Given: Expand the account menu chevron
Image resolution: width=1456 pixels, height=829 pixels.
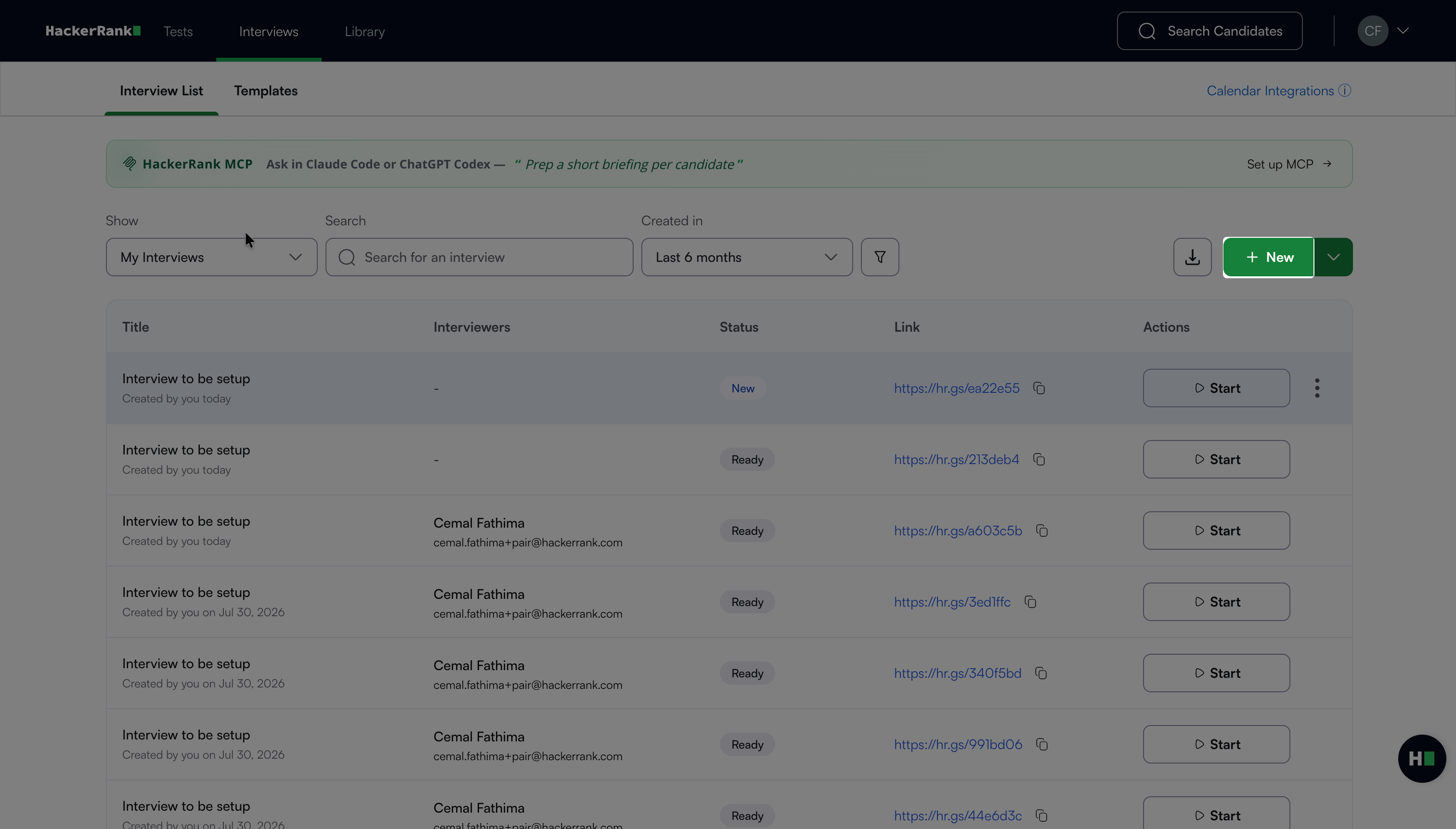Looking at the screenshot, I should coord(1403,31).
